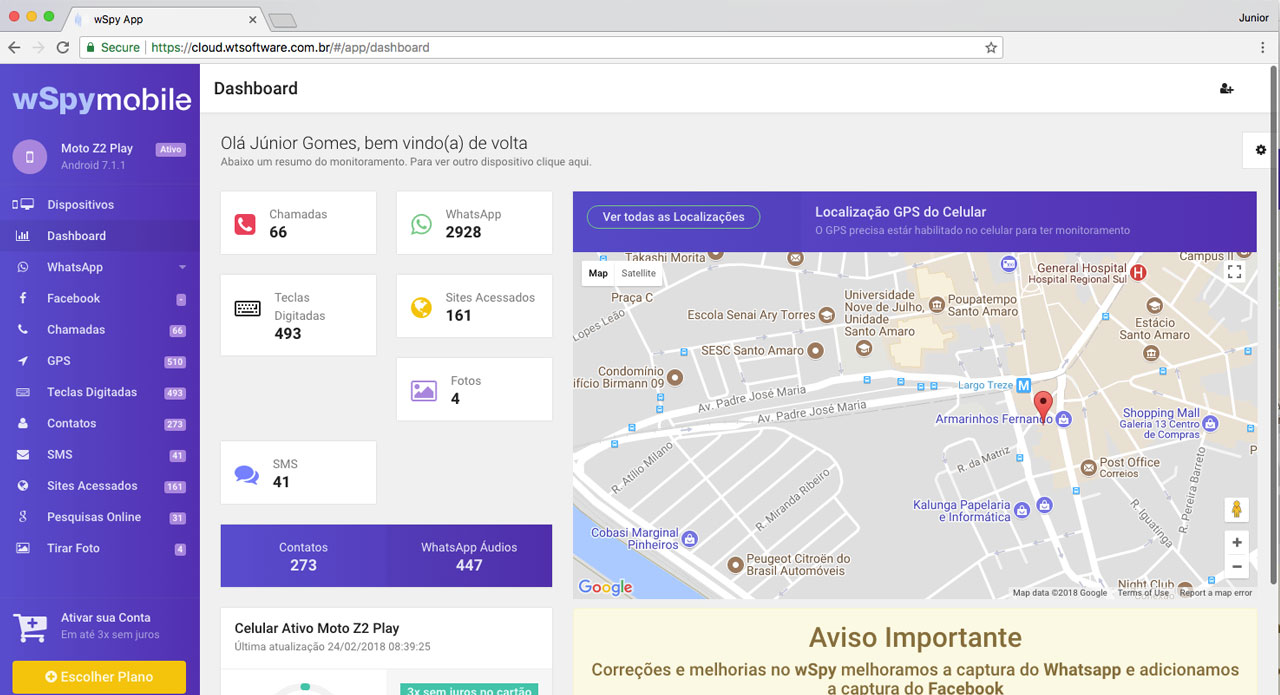Zoom out on the map with minus
Image resolution: width=1280 pixels, height=695 pixels.
[x=1237, y=567]
